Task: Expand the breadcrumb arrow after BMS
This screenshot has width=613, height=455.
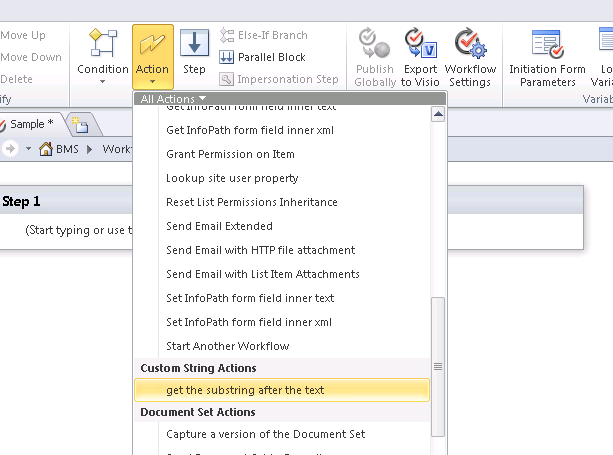Action: click(91, 149)
